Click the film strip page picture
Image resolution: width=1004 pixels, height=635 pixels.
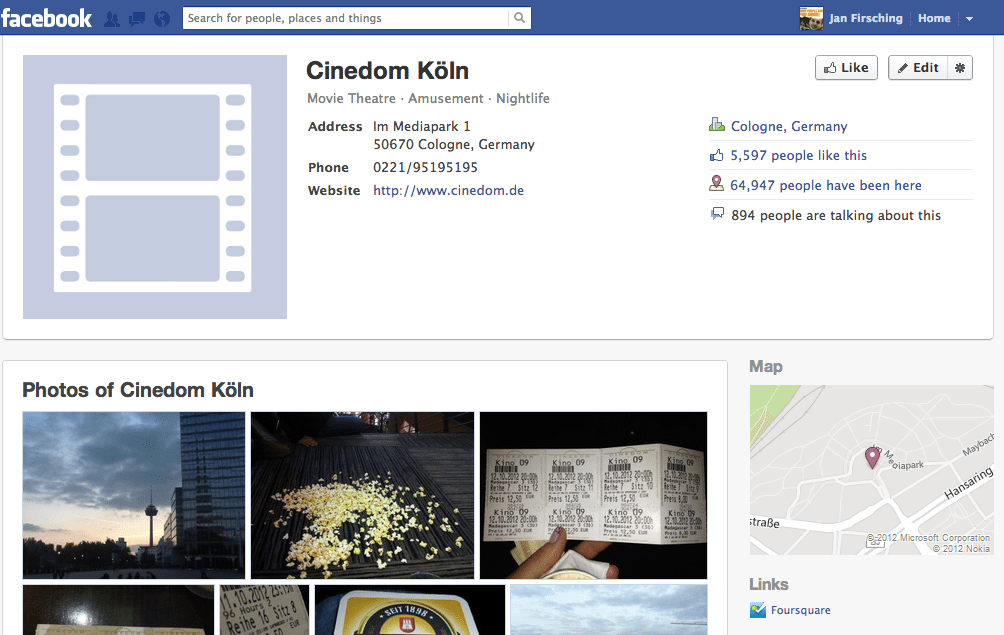click(155, 187)
